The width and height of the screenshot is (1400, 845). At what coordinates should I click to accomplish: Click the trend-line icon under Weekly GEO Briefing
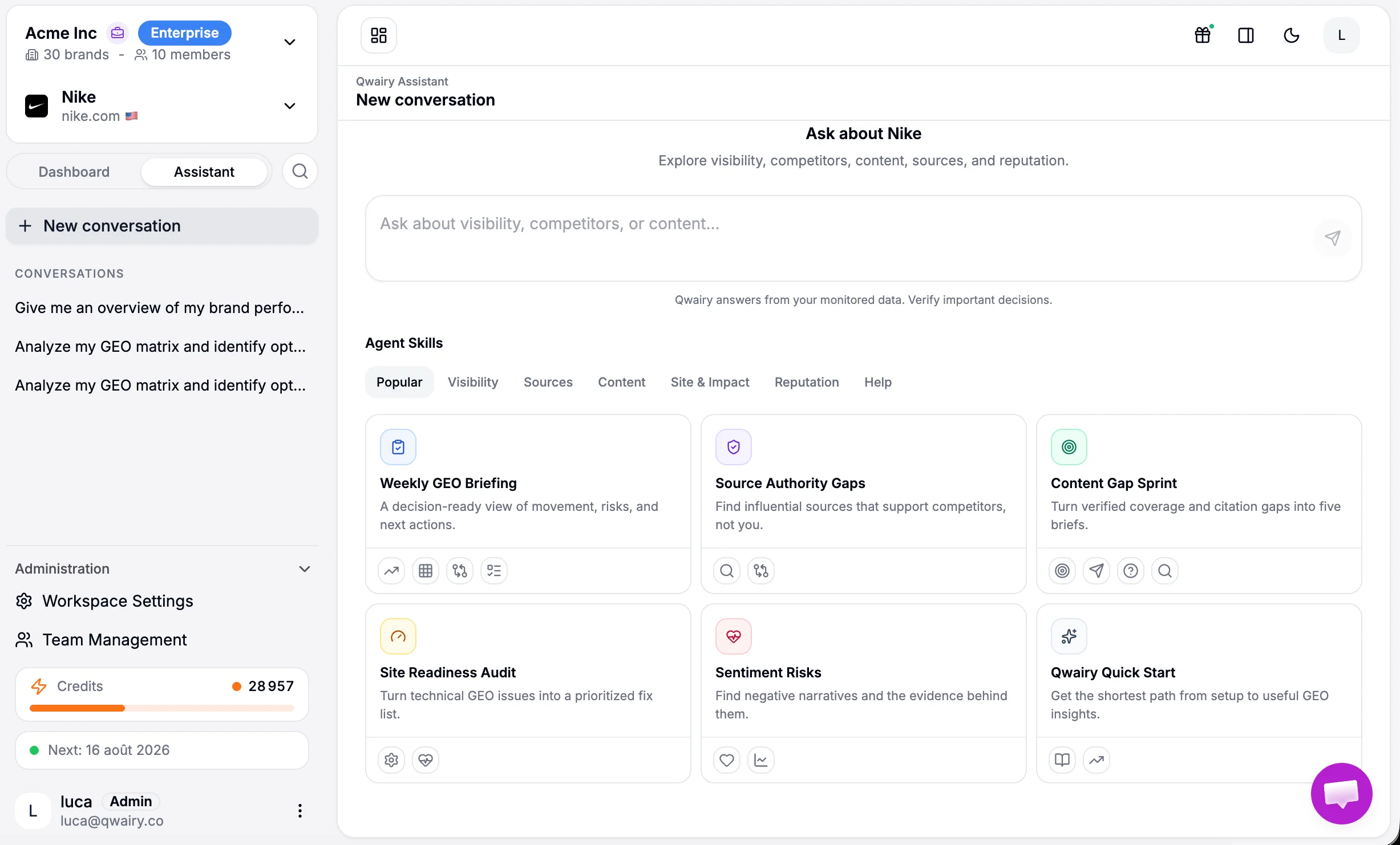click(x=391, y=571)
